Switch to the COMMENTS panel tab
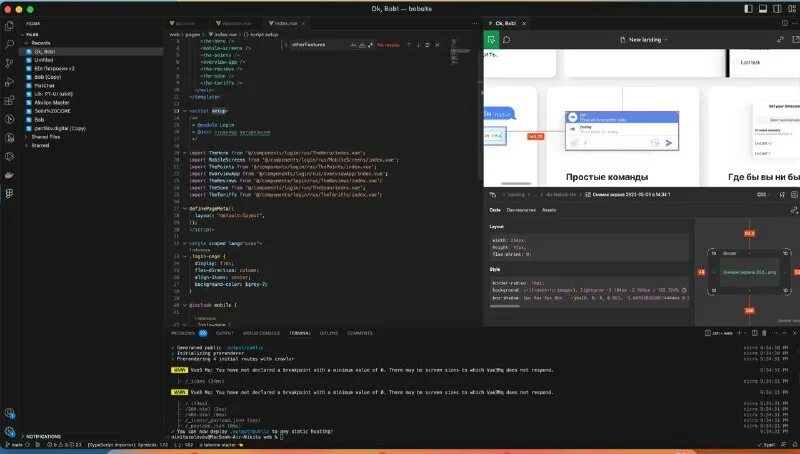This screenshot has width=800, height=454. (x=360, y=333)
